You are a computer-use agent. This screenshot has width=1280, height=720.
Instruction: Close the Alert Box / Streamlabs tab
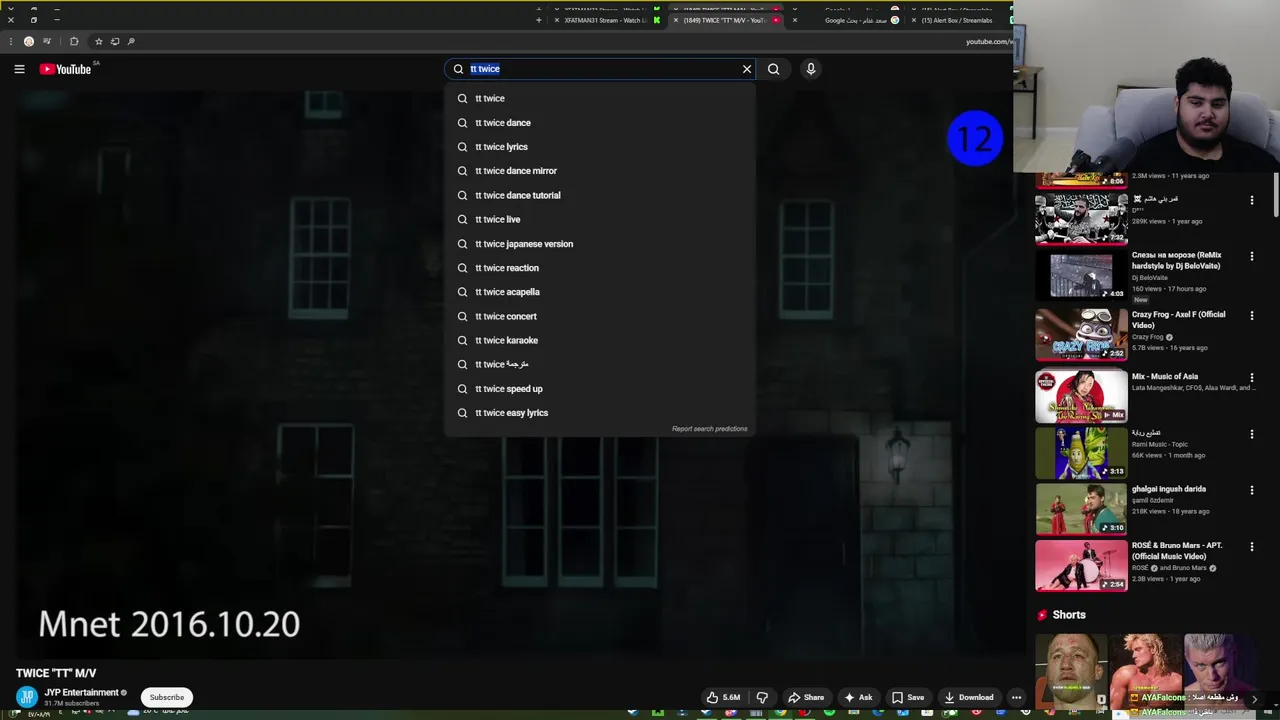click(x=914, y=20)
